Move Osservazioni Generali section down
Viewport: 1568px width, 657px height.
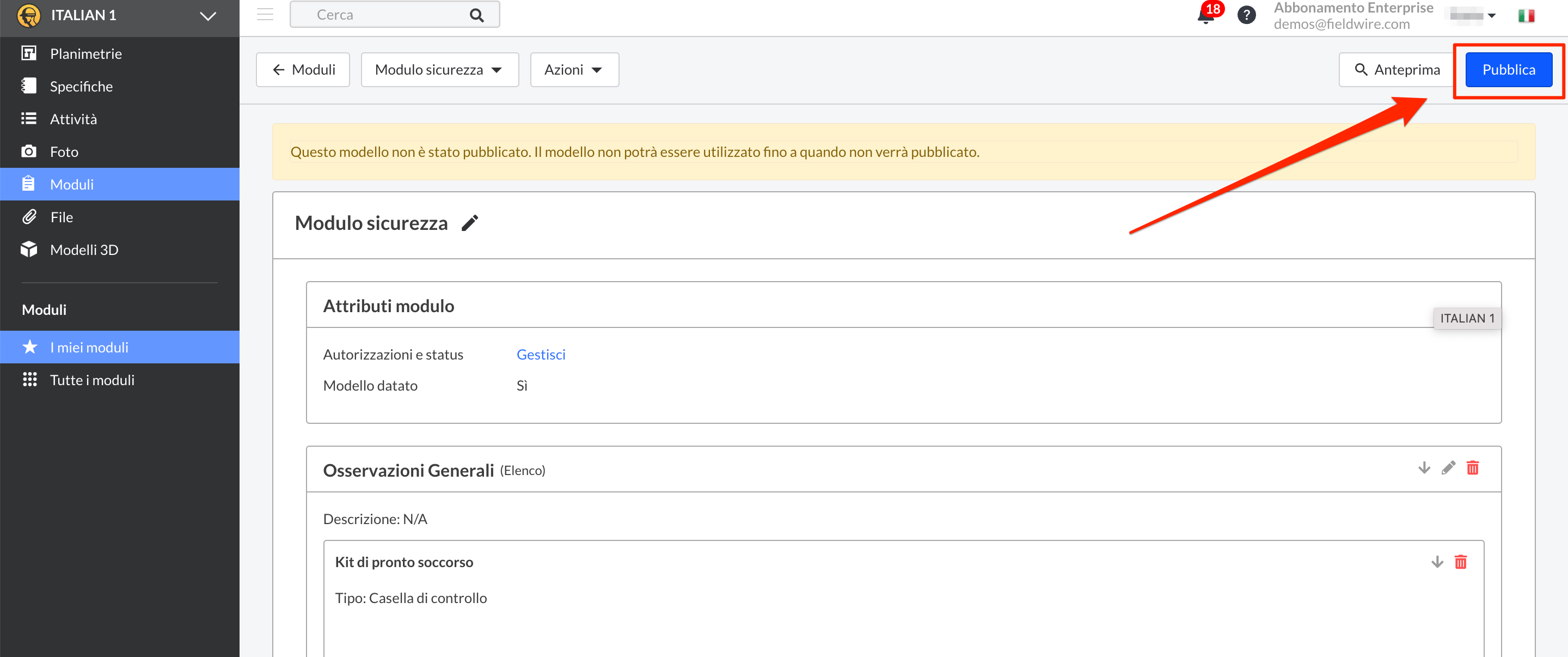point(1424,467)
